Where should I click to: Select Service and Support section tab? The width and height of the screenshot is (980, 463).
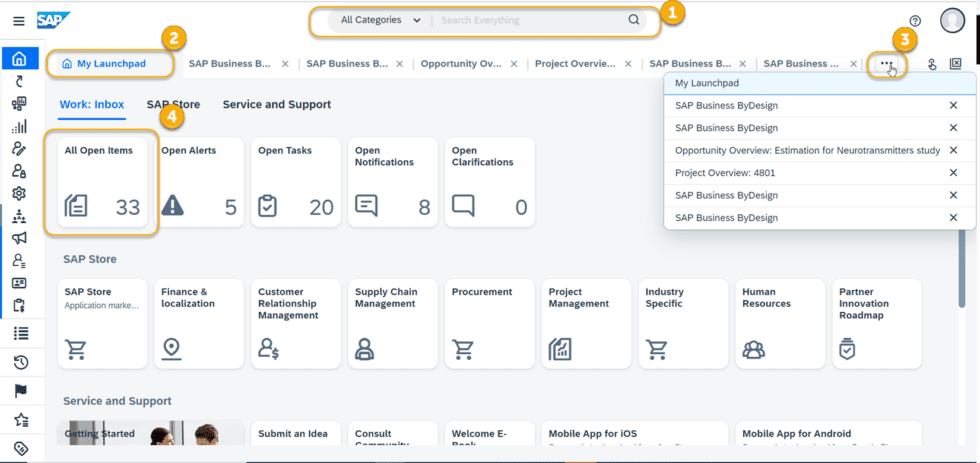(277, 104)
